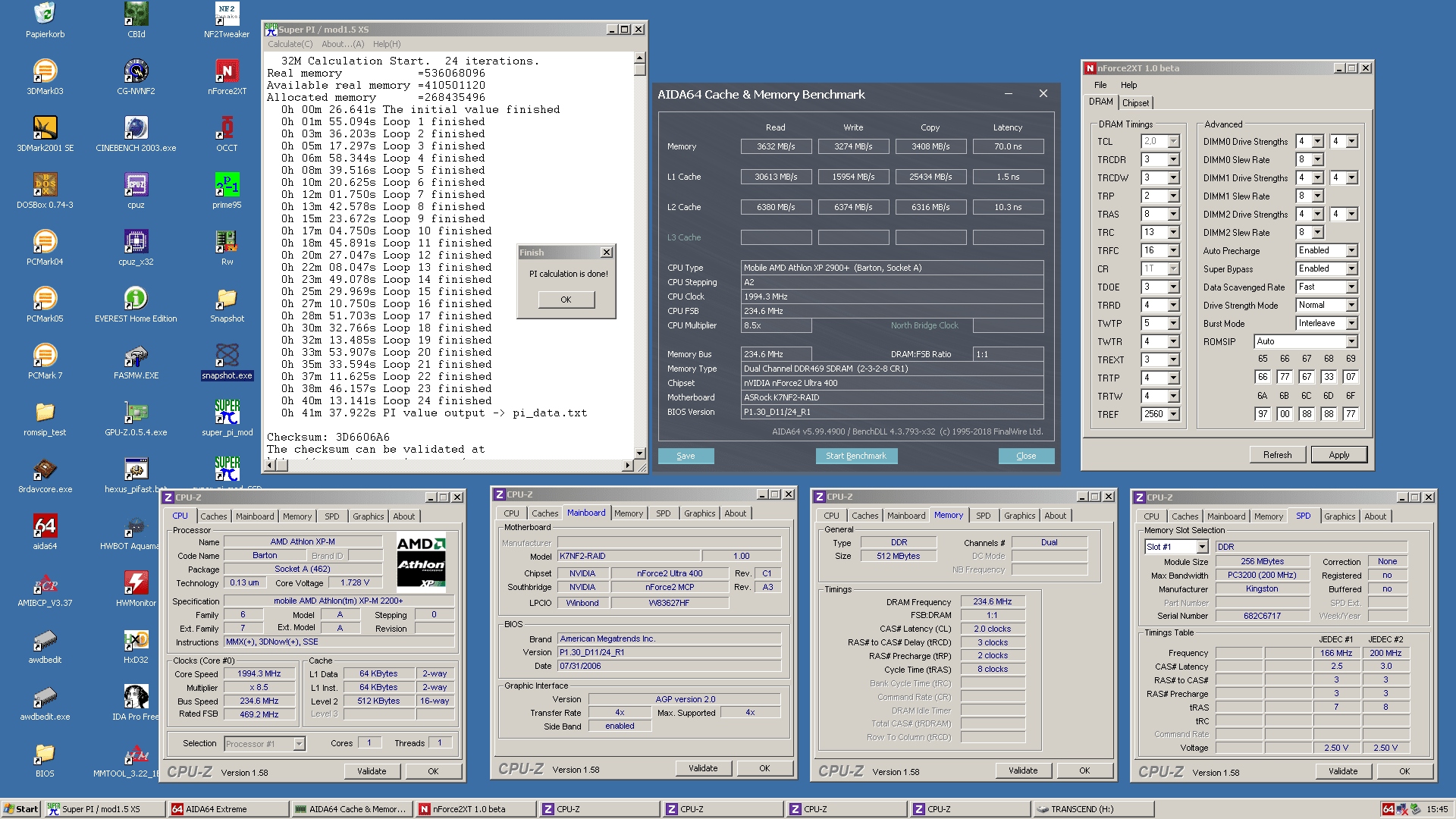Image resolution: width=1456 pixels, height=819 pixels.
Task: Launch DOSBox 0.74-3 from desktop
Action: (x=45, y=190)
